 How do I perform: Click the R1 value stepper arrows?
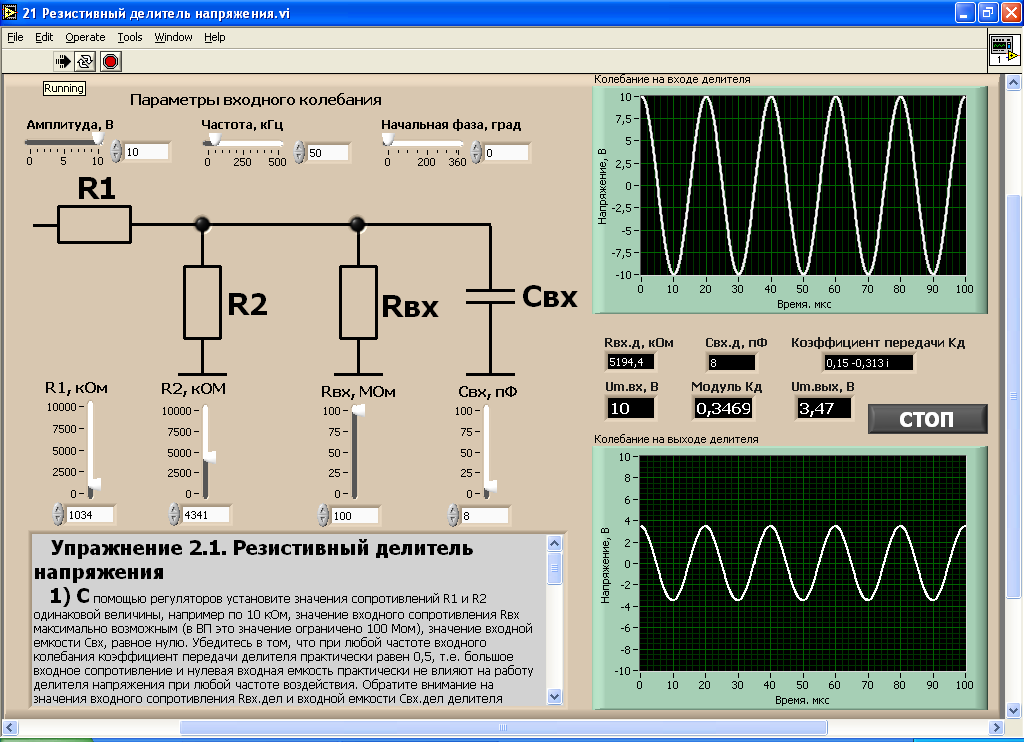58,515
